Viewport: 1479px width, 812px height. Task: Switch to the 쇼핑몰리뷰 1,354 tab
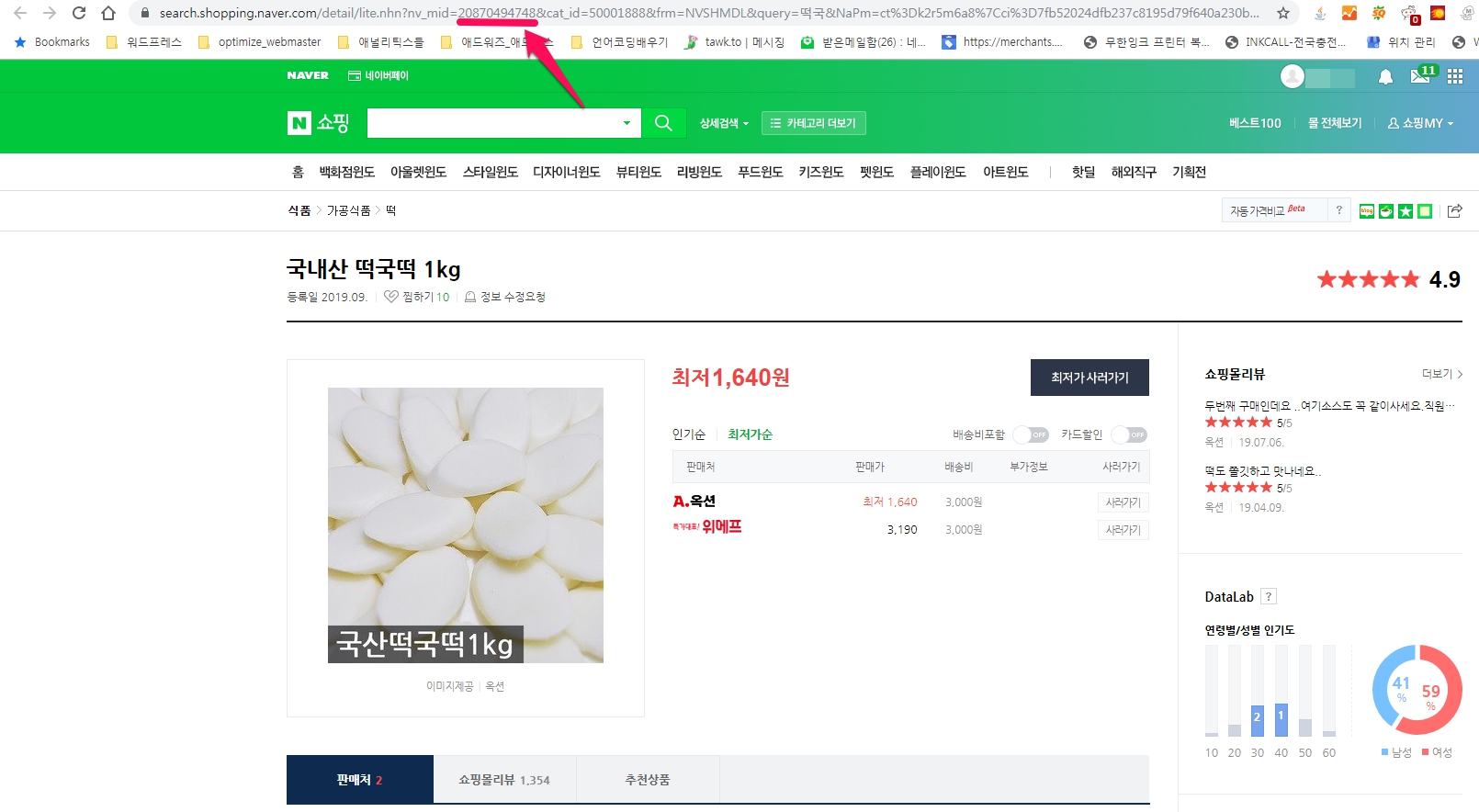coord(504,780)
